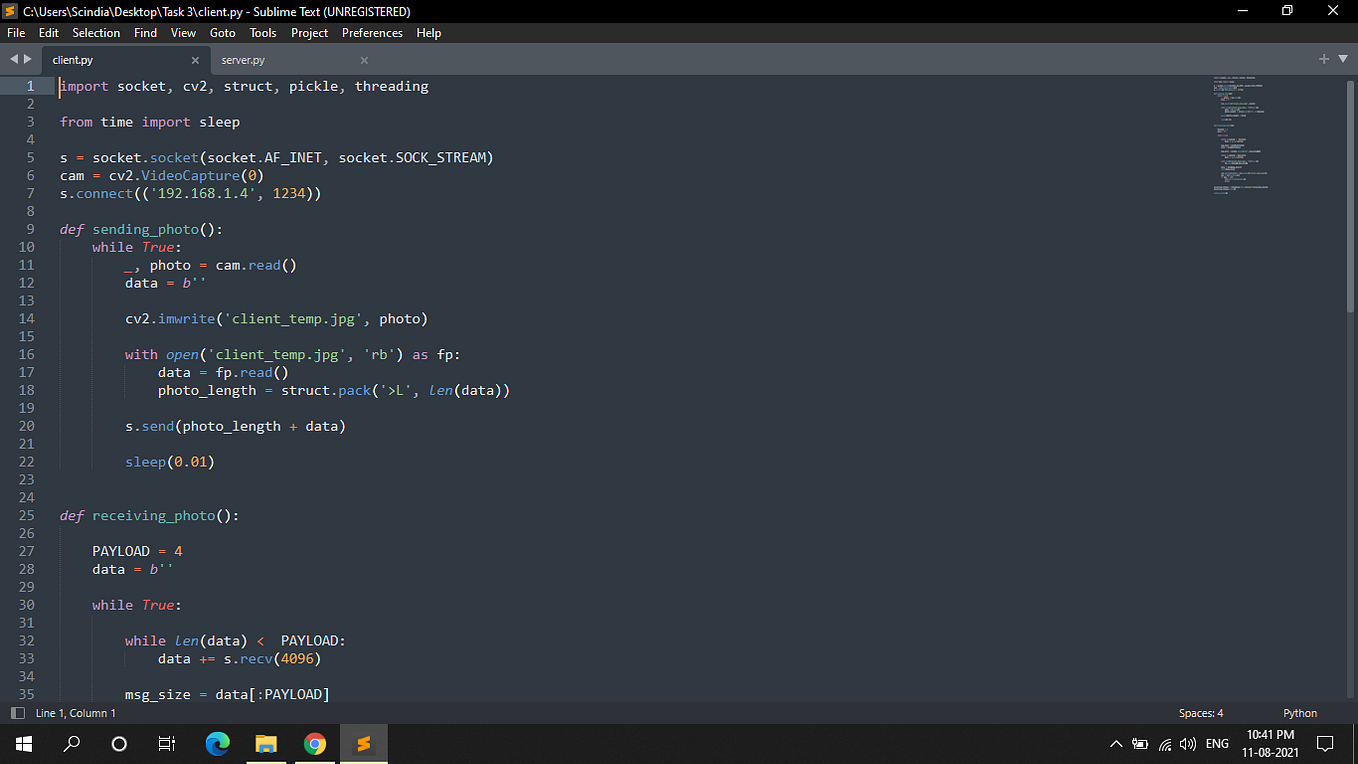Viewport: 1358px width, 764px height.
Task: Click the Windows Start button
Action: pyautogui.click(x=23, y=744)
